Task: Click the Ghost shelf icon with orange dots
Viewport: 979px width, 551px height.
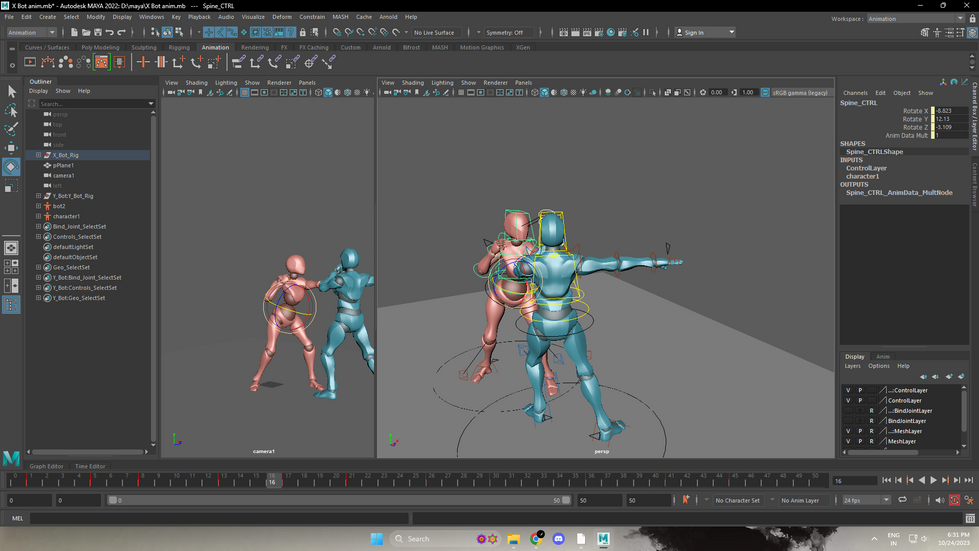Action: [66, 62]
